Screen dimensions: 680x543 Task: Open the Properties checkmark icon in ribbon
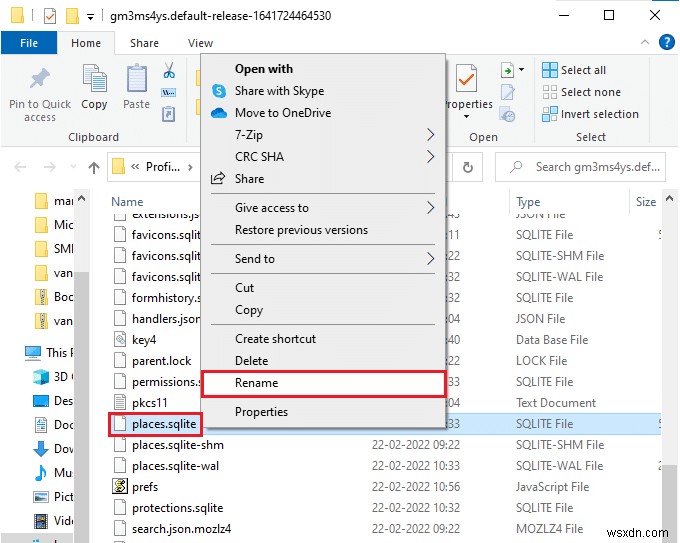[x=467, y=79]
